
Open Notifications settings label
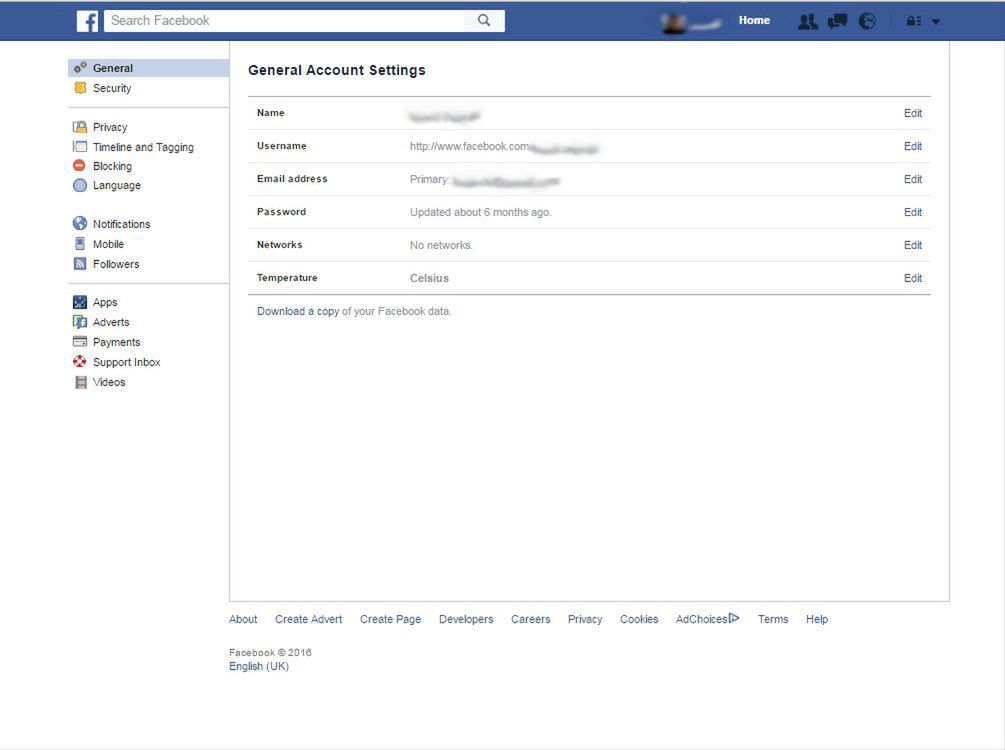pos(121,224)
